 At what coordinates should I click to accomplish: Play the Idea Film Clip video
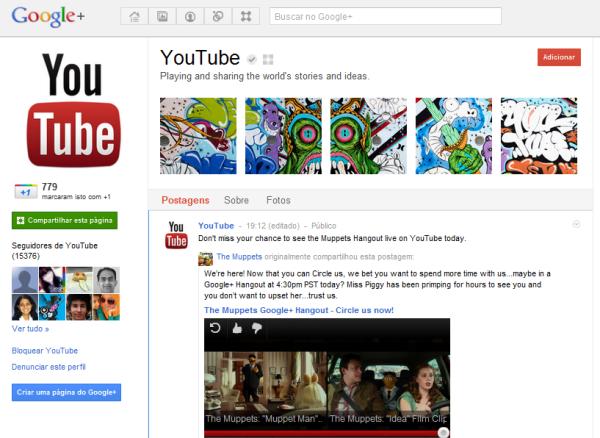[389, 388]
